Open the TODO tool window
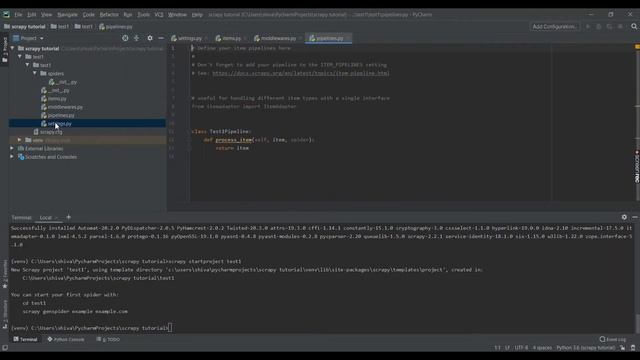This screenshot has width=640, height=360. point(108,339)
